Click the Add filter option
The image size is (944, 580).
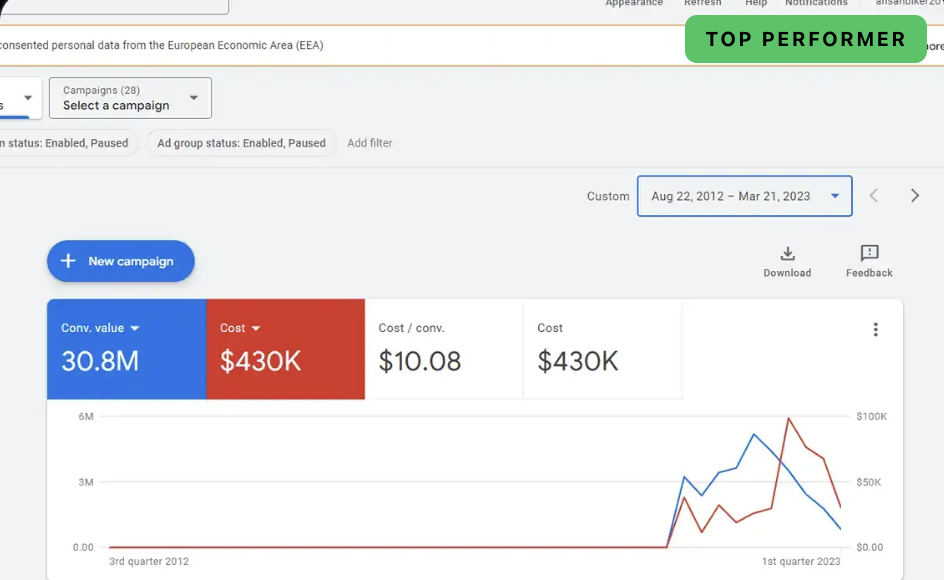(370, 143)
